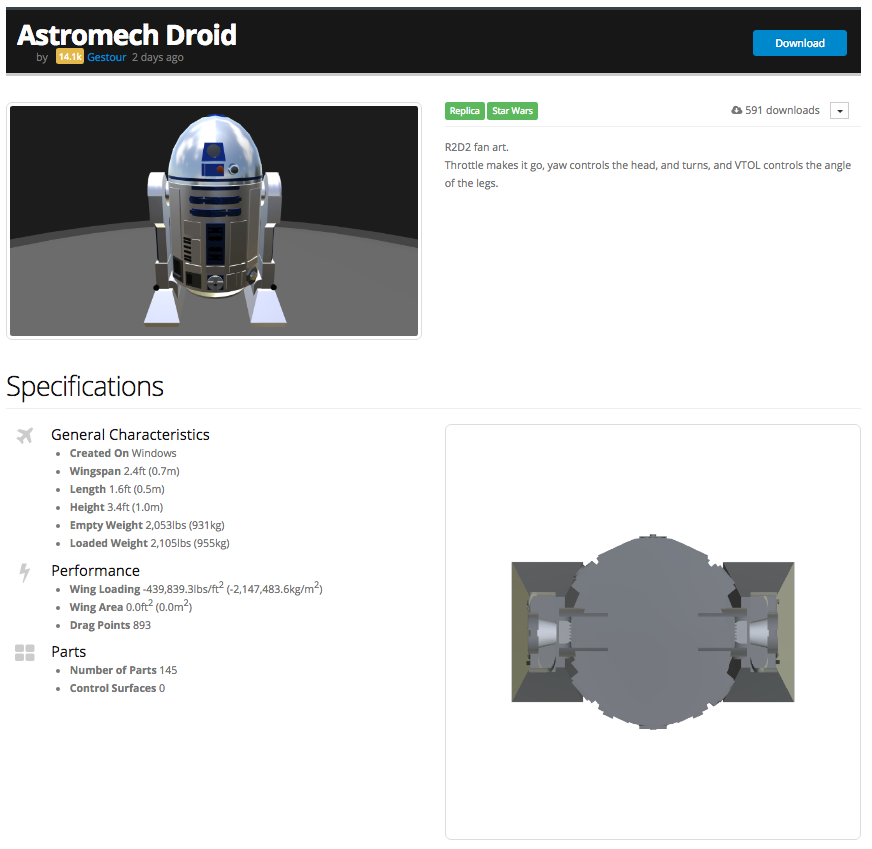Click the top-down droid blueprint view

coord(652,631)
